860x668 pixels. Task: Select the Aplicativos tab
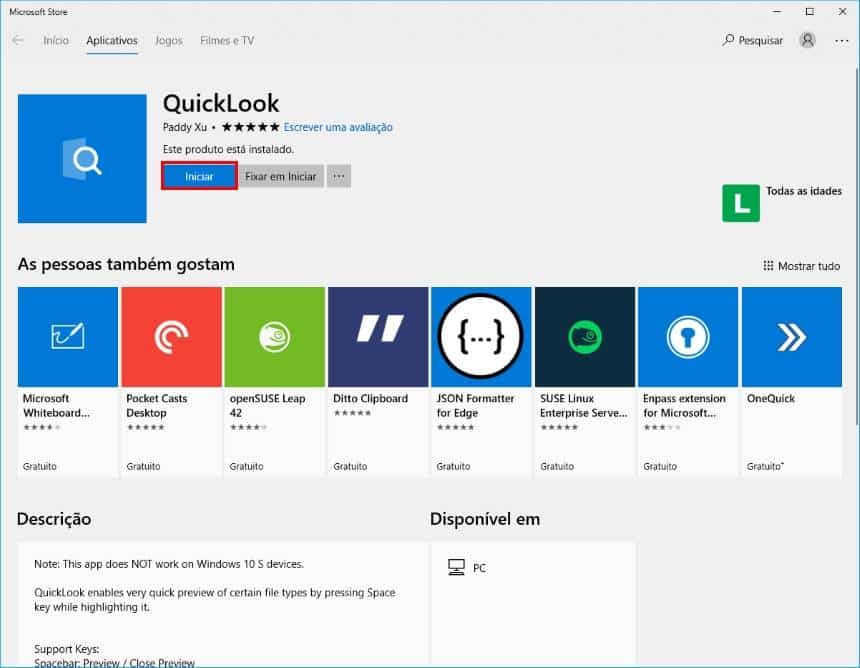click(x=112, y=41)
